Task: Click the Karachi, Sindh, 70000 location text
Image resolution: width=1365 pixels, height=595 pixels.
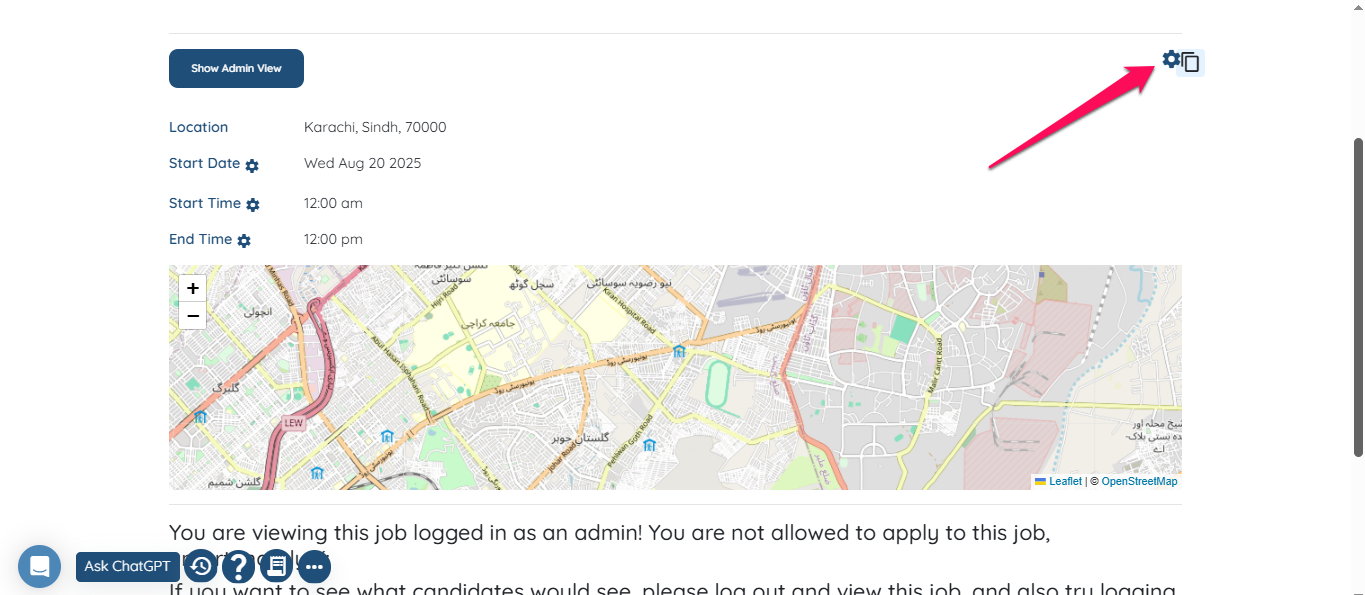Action: click(x=375, y=127)
